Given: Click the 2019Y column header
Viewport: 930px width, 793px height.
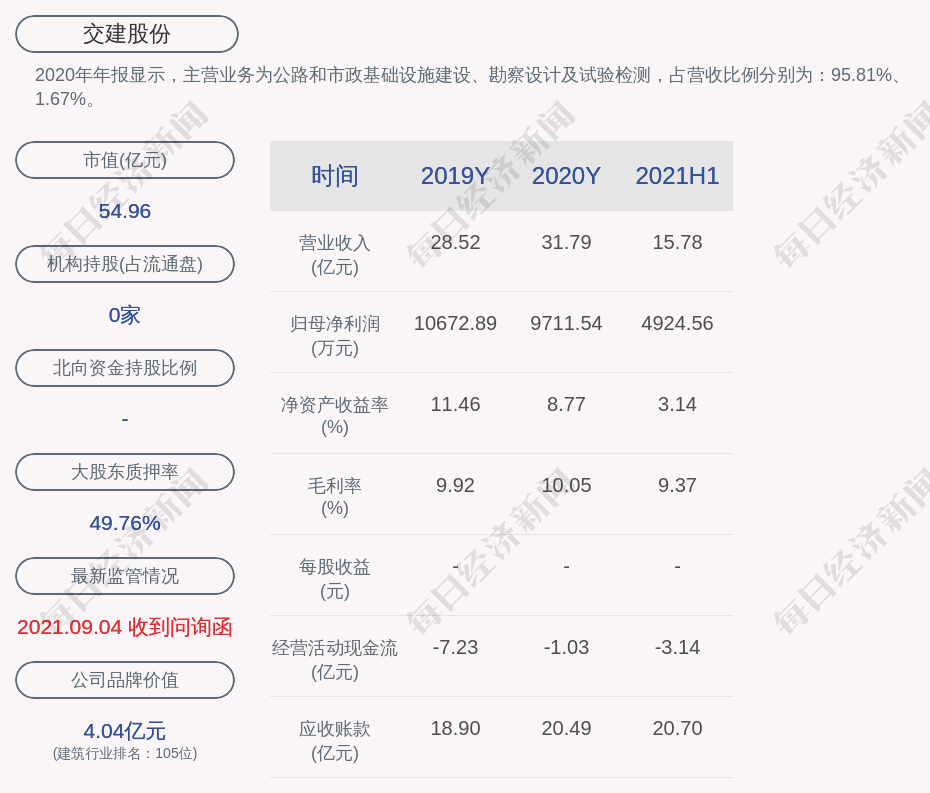Looking at the screenshot, I should coord(455,176).
